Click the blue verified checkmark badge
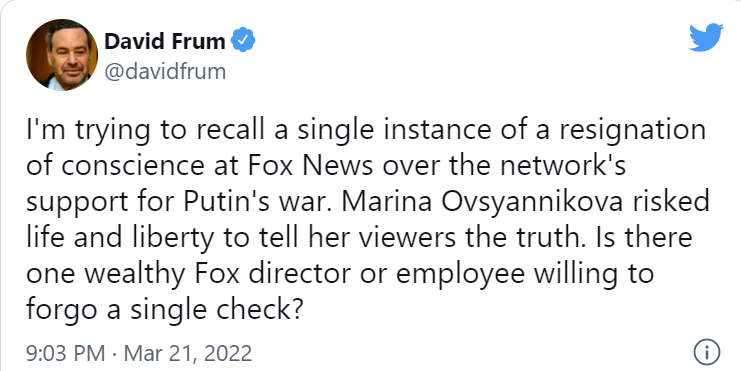 243,40
